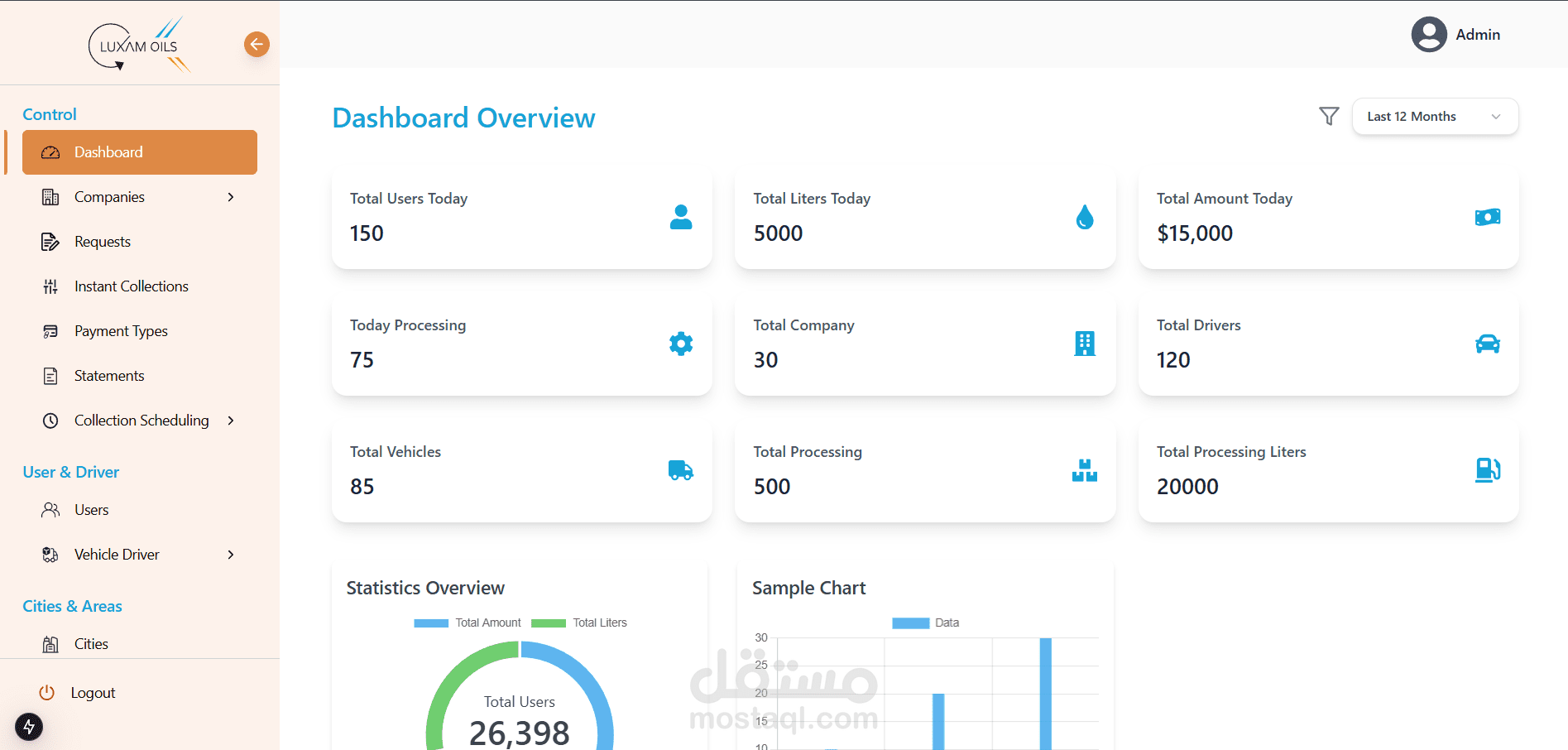Open the Companies menu item

140,197
